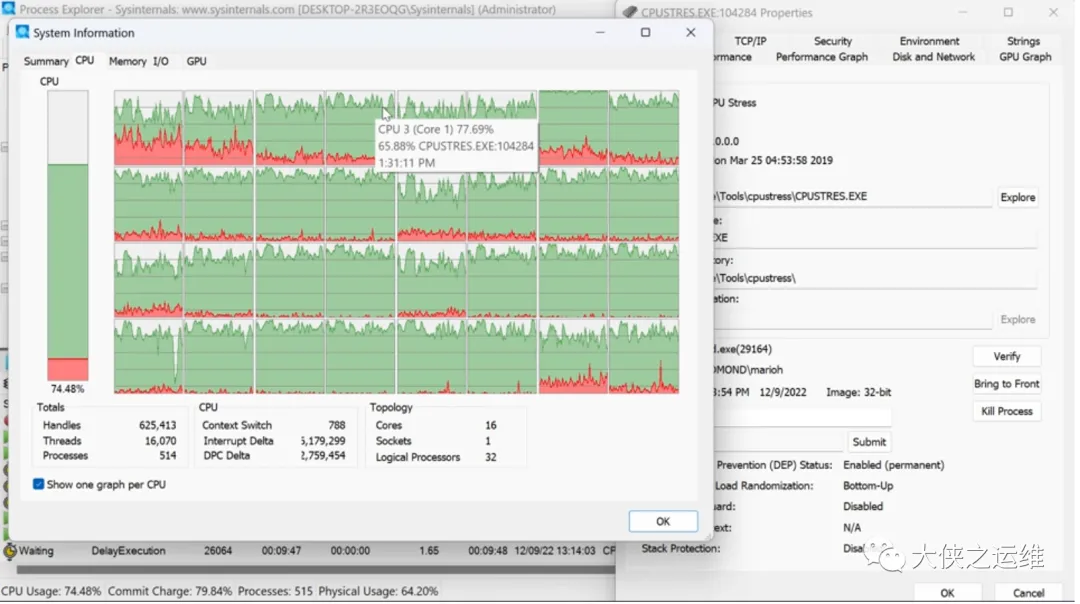Click OK in CPUSTRES Properties window
This screenshot has height=604, width=1080.
pyautogui.click(x=950, y=594)
